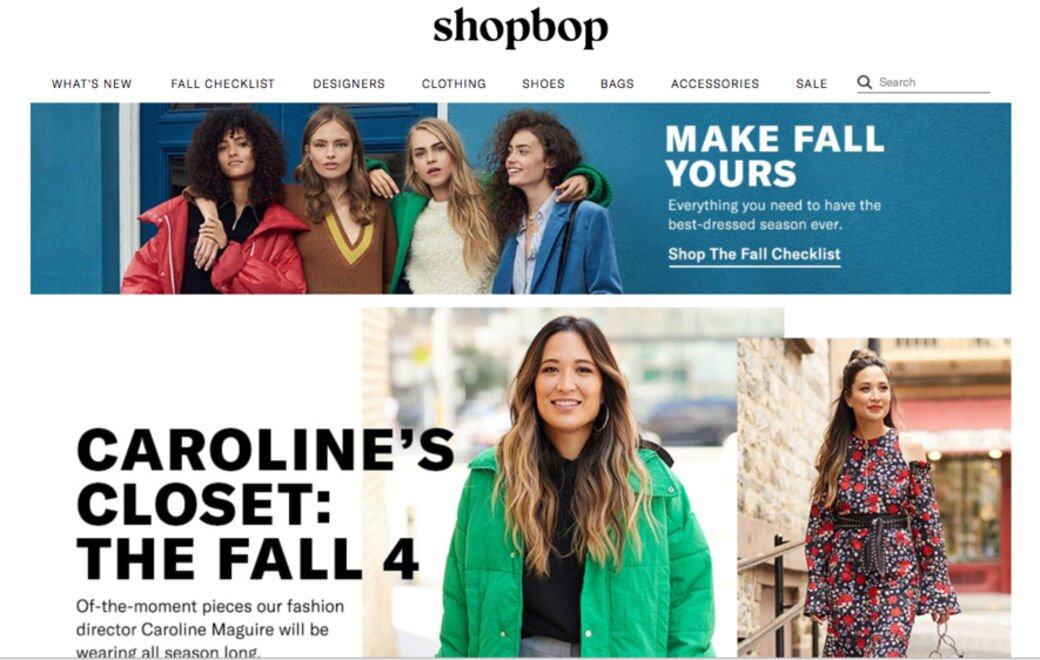Select the four-model fall banner photo
Image resolution: width=1040 pixels, height=660 pixels.
[x=371, y=198]
